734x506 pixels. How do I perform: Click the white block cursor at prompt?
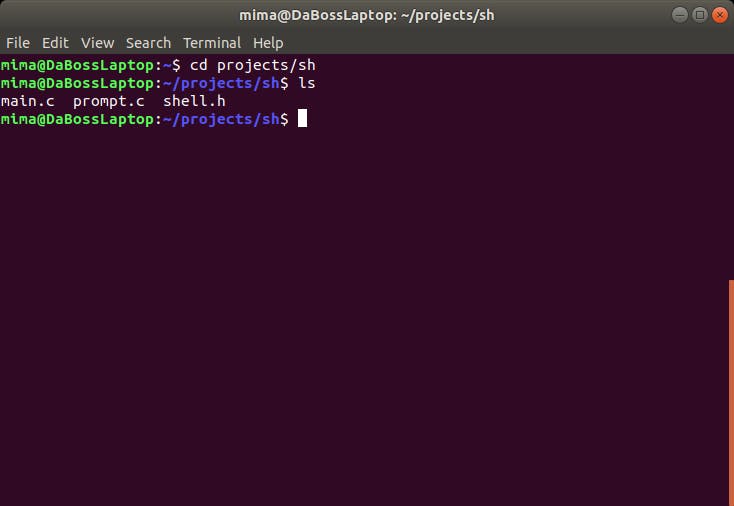(302, 118)
